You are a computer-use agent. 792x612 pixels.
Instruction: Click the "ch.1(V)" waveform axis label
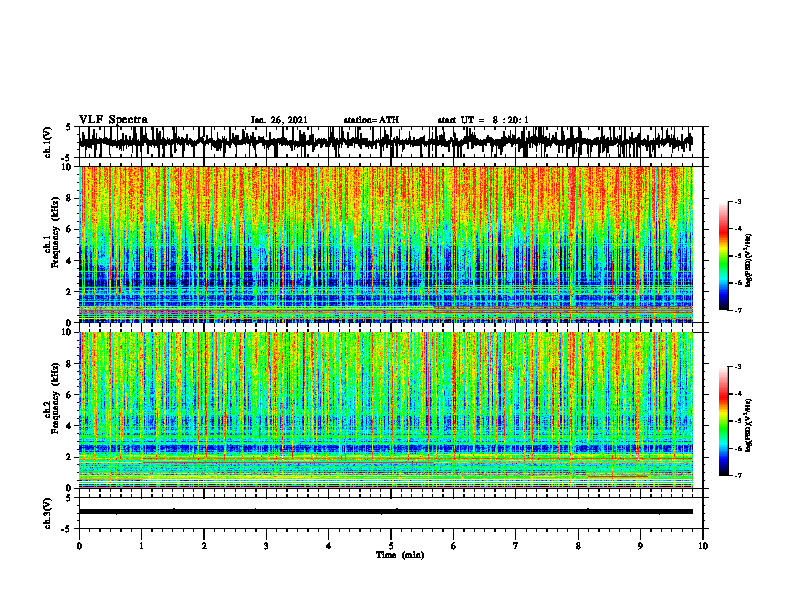coord(48,142)
